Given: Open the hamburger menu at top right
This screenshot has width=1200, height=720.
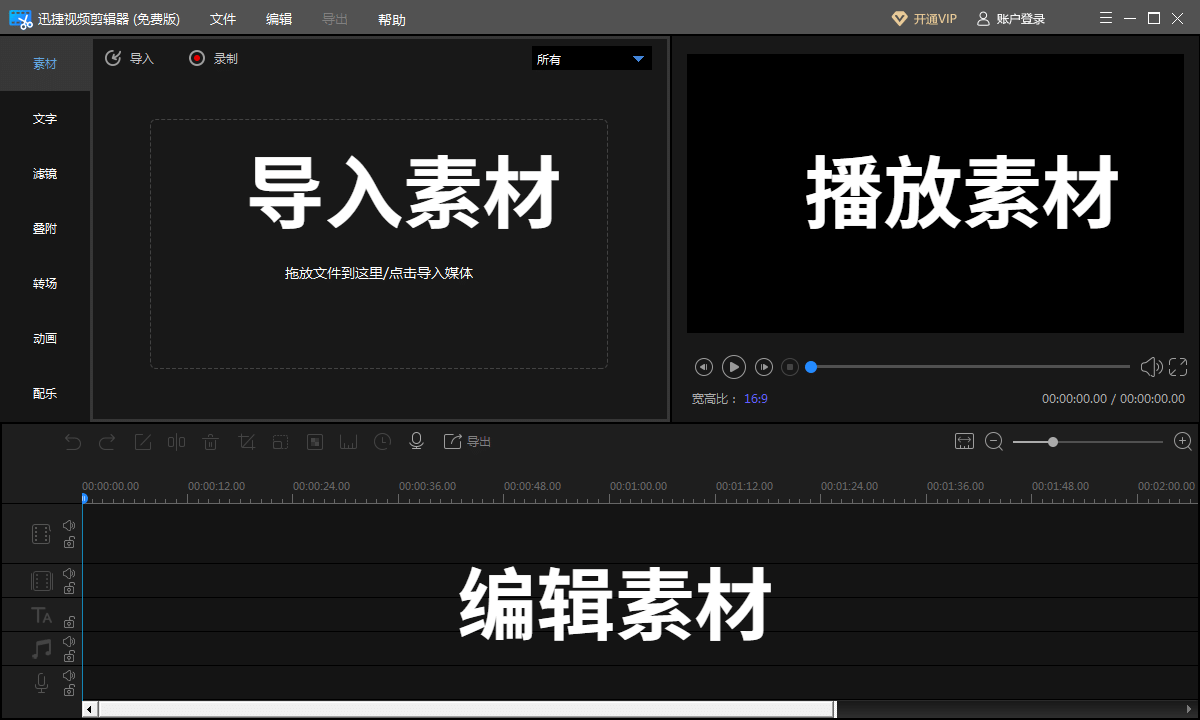Looking at the screenshot, I should point(1106,17).
